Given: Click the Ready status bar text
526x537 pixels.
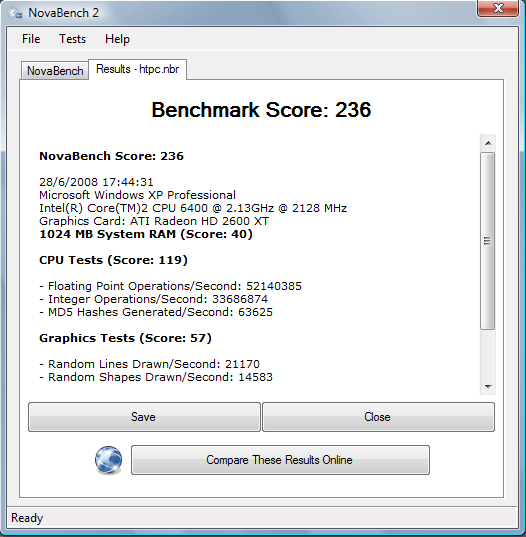Looking at the screenshot, I should (27, 518).
